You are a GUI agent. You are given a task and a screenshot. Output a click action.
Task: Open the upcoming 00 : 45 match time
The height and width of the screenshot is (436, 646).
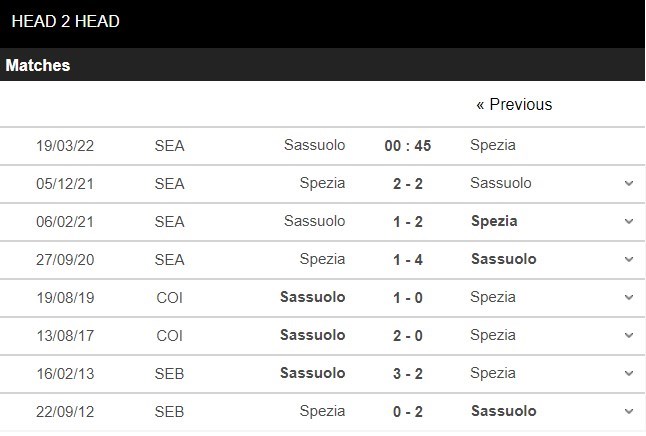407,145
